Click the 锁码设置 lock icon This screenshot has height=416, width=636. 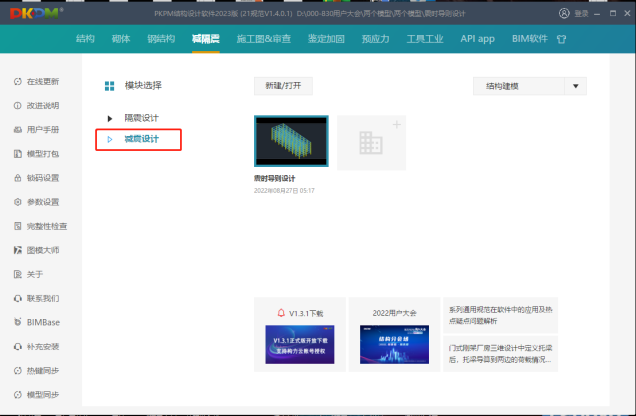17,178
